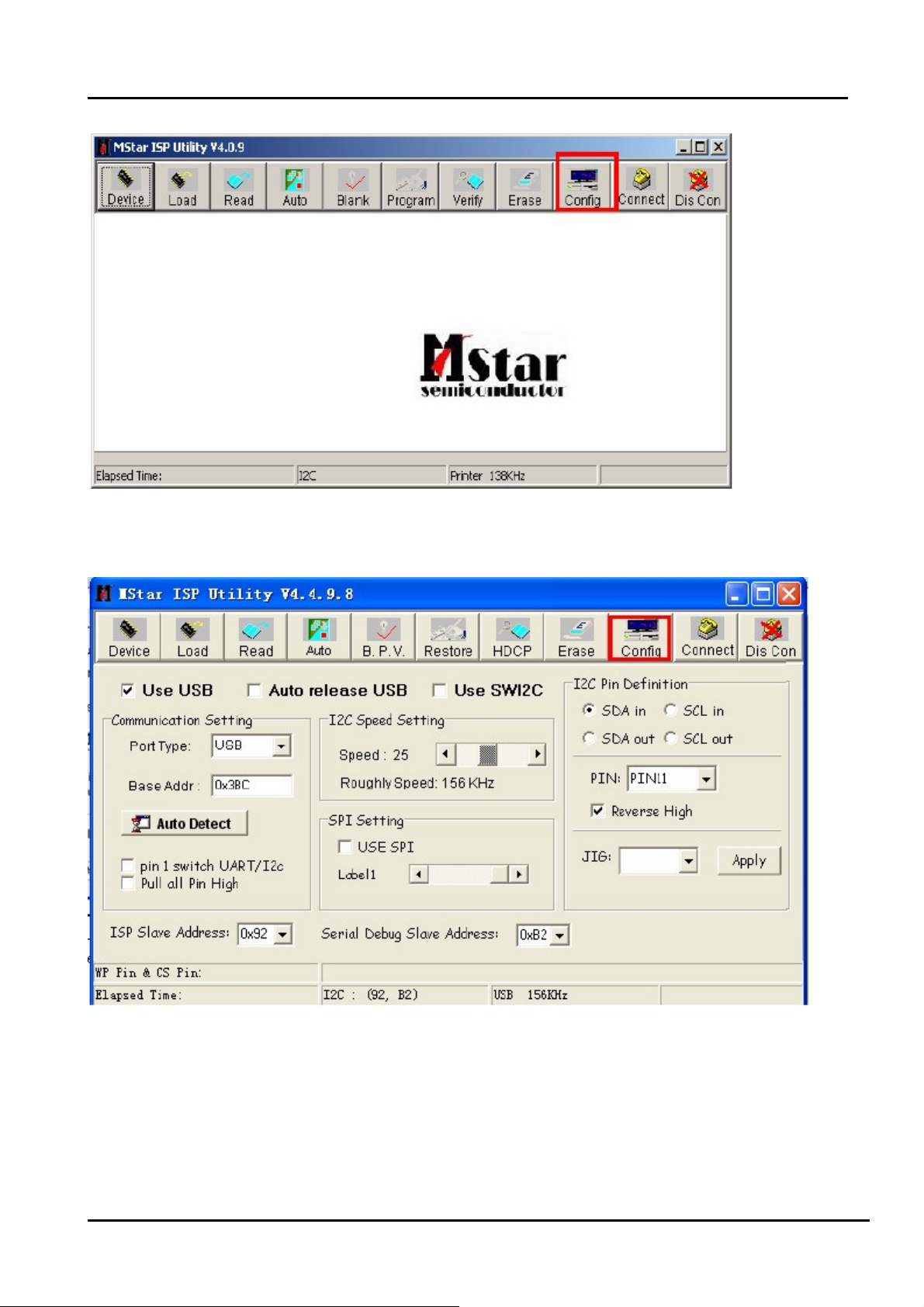Expand the JIG combo box
The image size is (924, 1307).
tap(688, 861)
